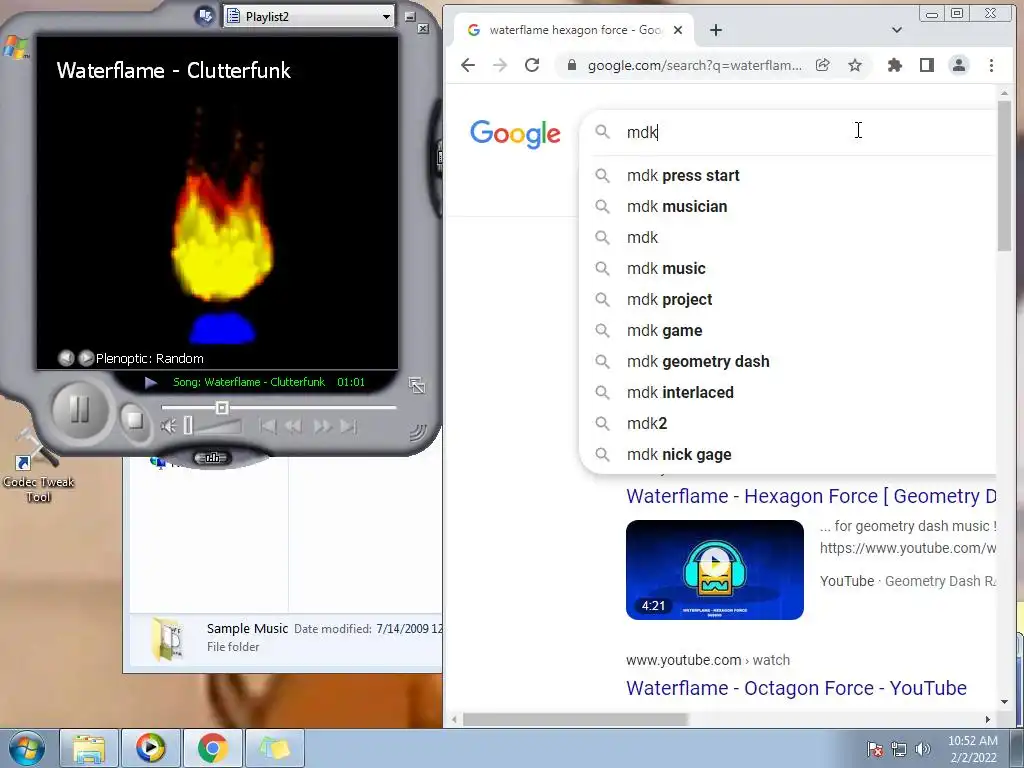Image resolution: width=1024 pixels, height=768 pixels.
Task: Choose the plain mdk suggestion
Action: tap(788, 238)
